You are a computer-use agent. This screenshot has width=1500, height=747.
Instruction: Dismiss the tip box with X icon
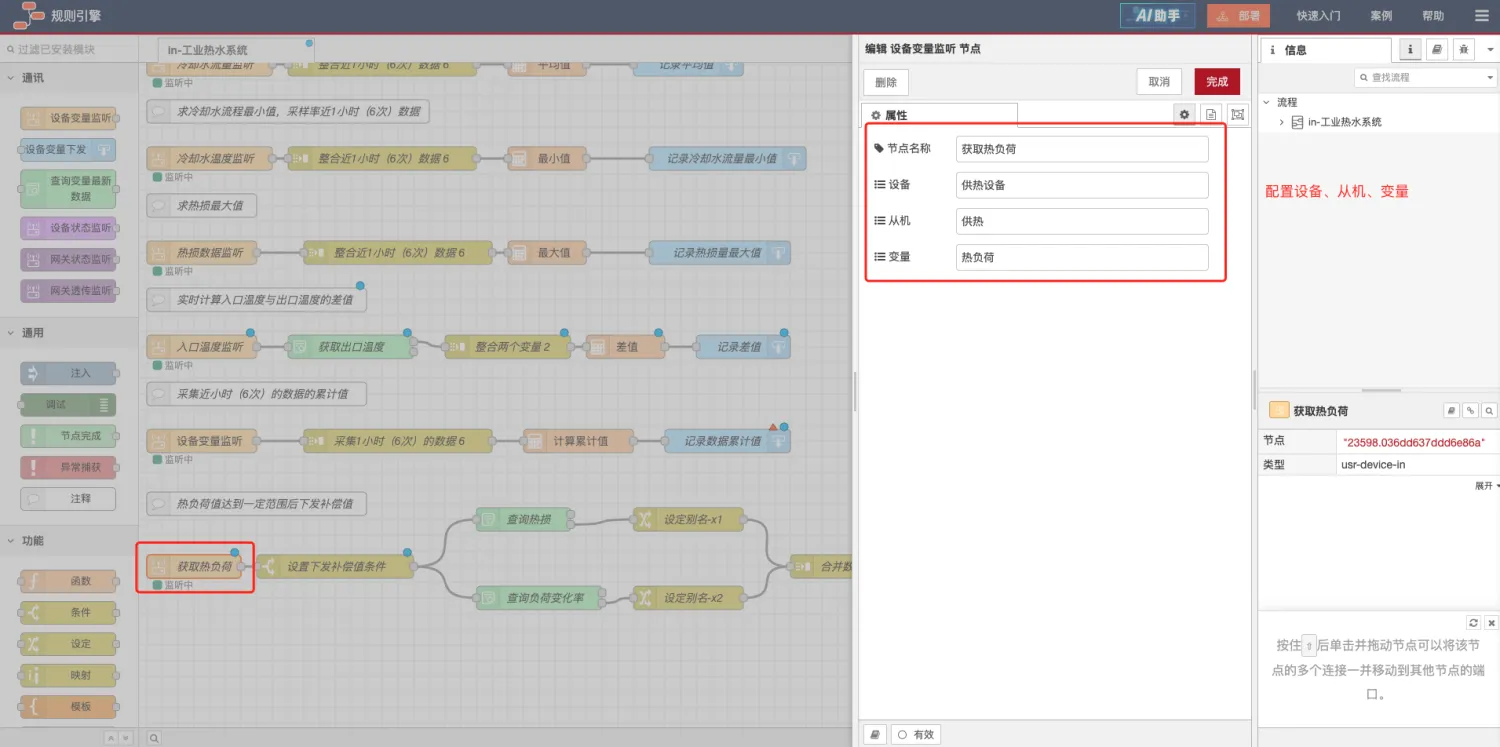[x=1491, y=622]
